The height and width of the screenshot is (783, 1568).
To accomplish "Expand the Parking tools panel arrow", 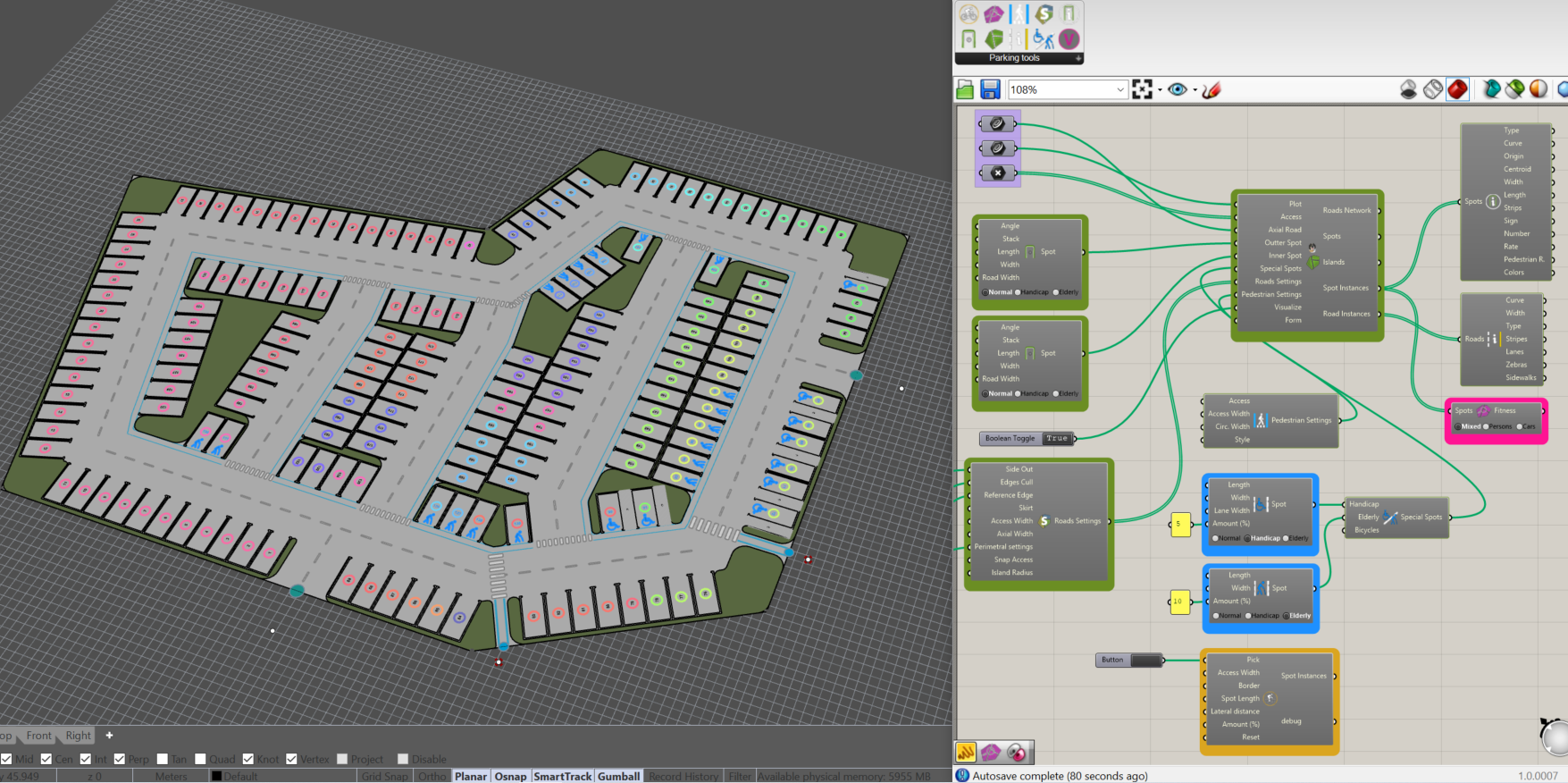I will 1078,58.
